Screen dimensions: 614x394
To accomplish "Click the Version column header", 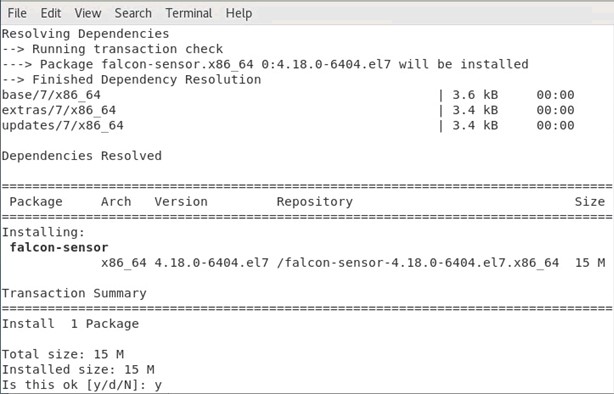I will pyautogui.click(x=181, y=202).
